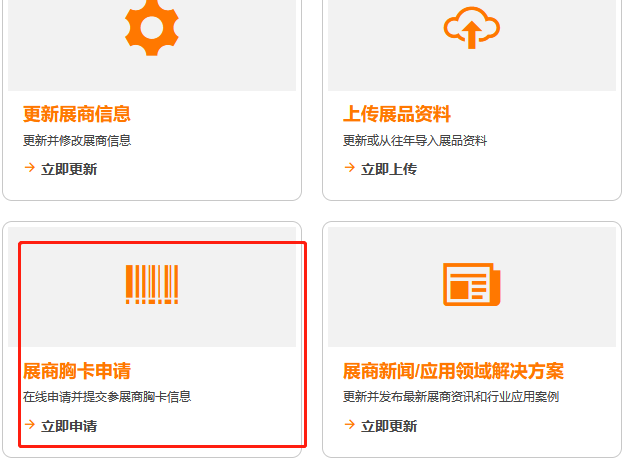Screen dimensions: 632x464
Task: Select the text 更新或从往年导入展品资料
Action: 415,141
